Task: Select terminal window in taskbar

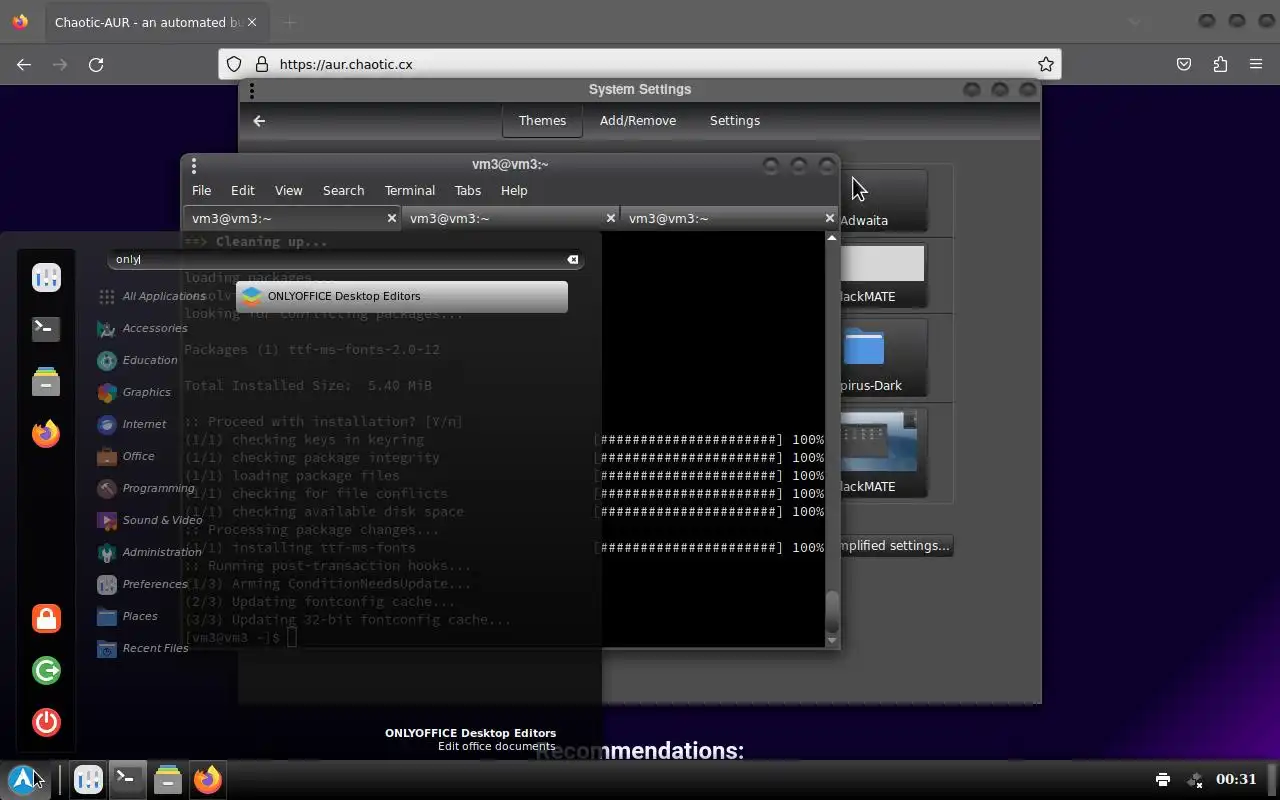Action: click(127, 779)
